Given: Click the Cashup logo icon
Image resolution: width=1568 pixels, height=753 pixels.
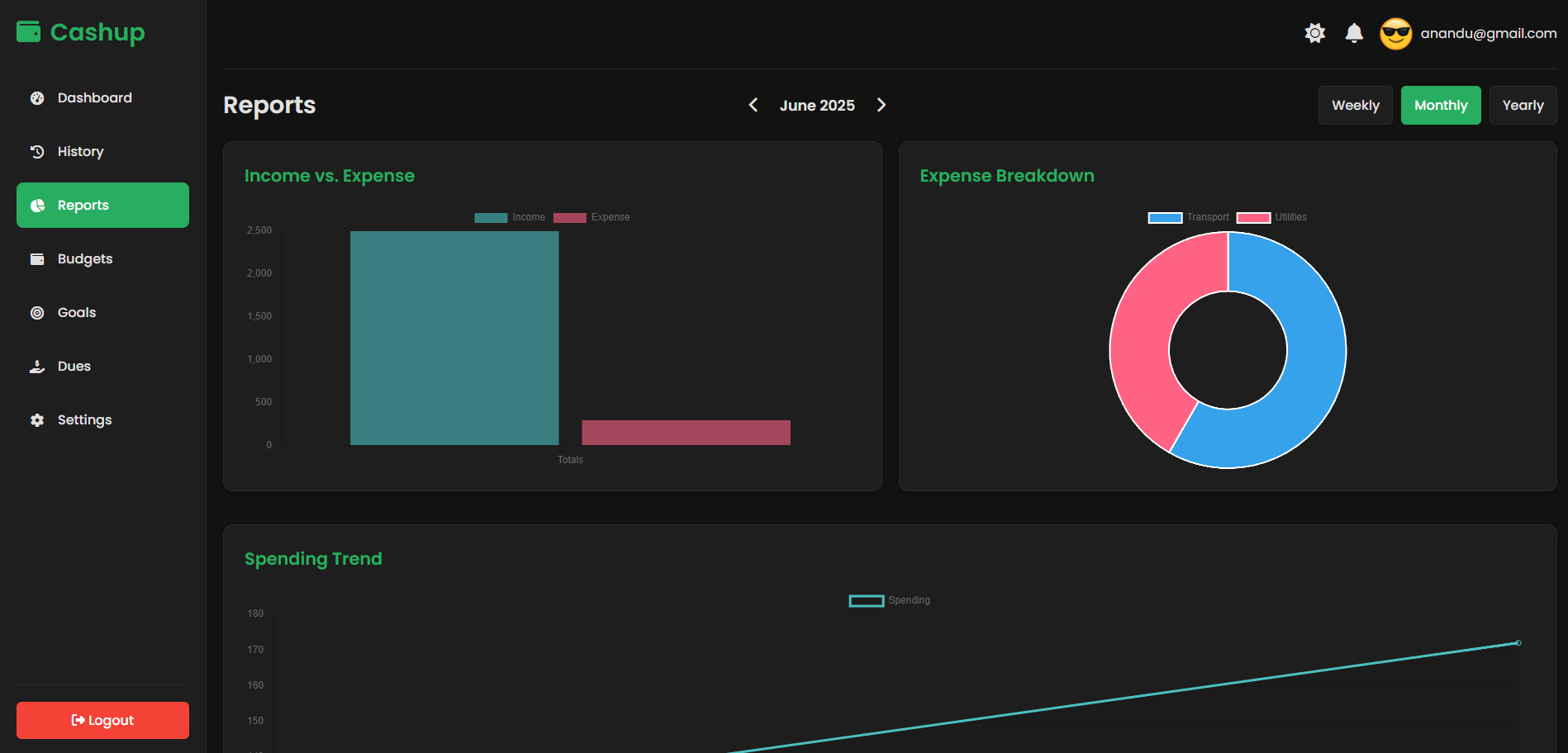Looking at the screenshot, I should [28, 31].
